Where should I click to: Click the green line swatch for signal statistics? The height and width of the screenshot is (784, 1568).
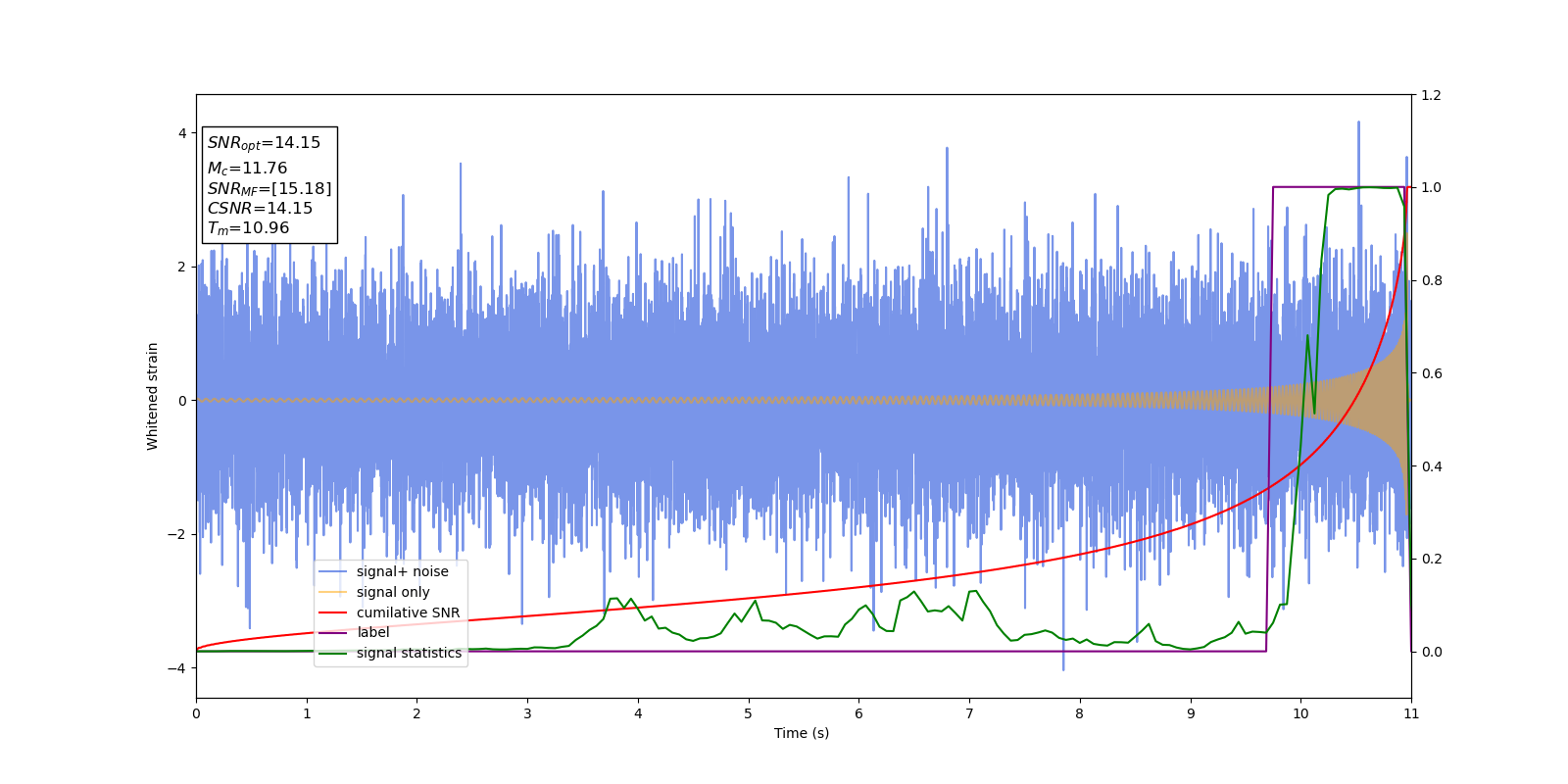(x=333, y=653)
